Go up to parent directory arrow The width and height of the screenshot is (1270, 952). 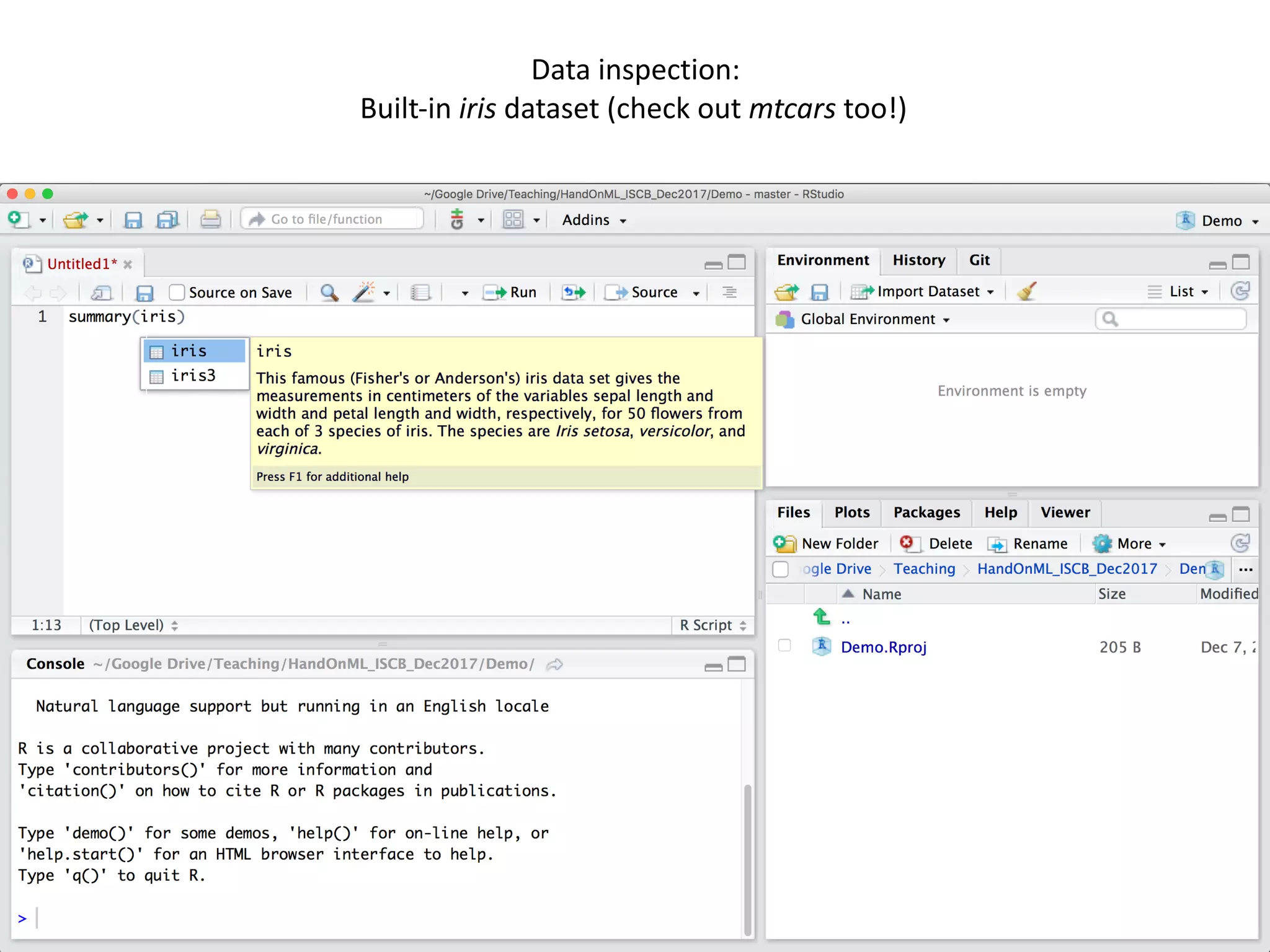click(x=822, y=617)
